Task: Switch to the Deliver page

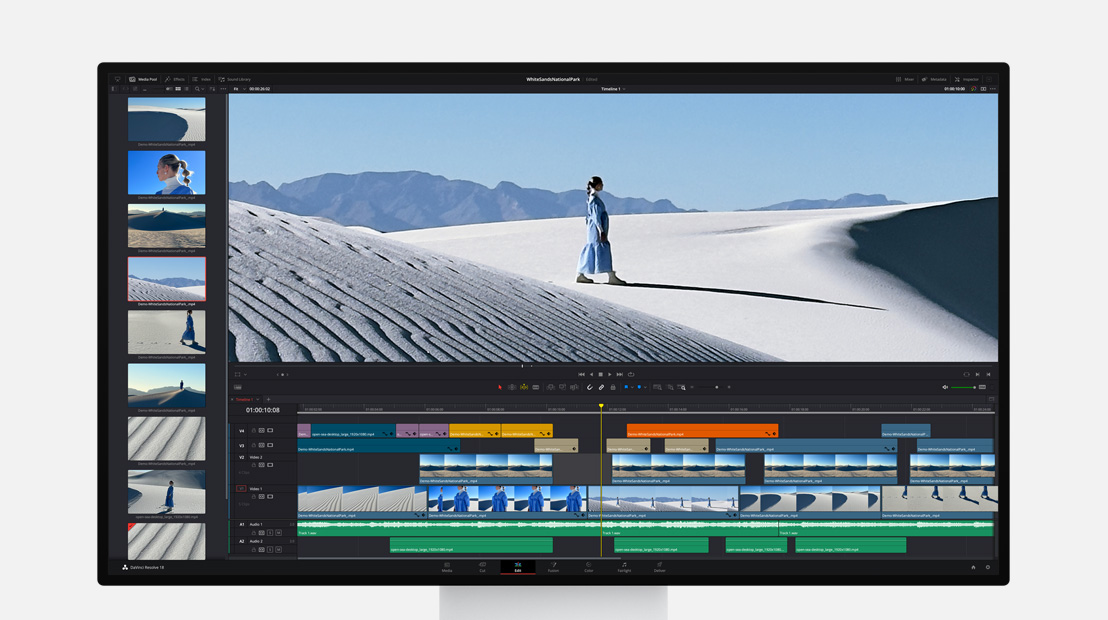Action: click(x=658, y=568)
